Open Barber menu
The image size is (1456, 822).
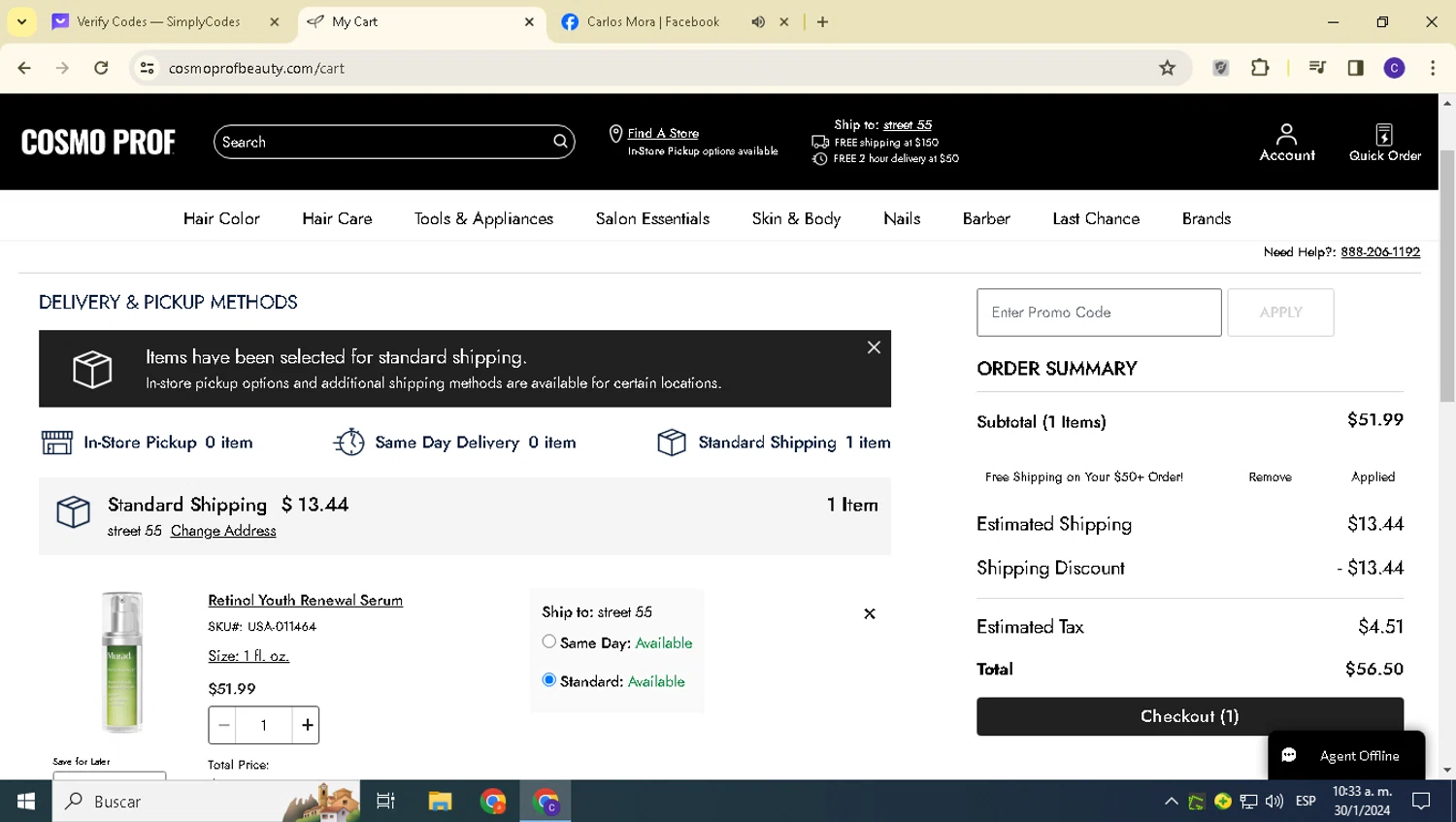[986, 218]
